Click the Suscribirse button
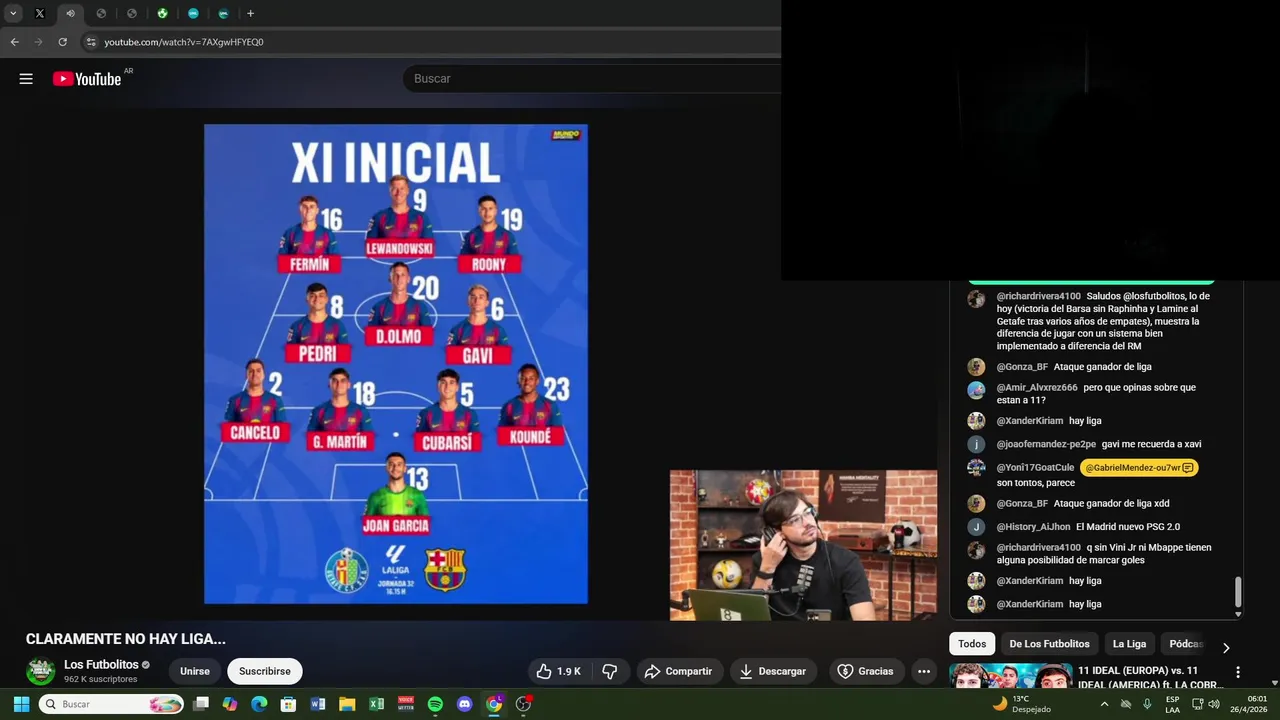The width and height of the screenshot is (1280, 720). [x=265, y=671]
